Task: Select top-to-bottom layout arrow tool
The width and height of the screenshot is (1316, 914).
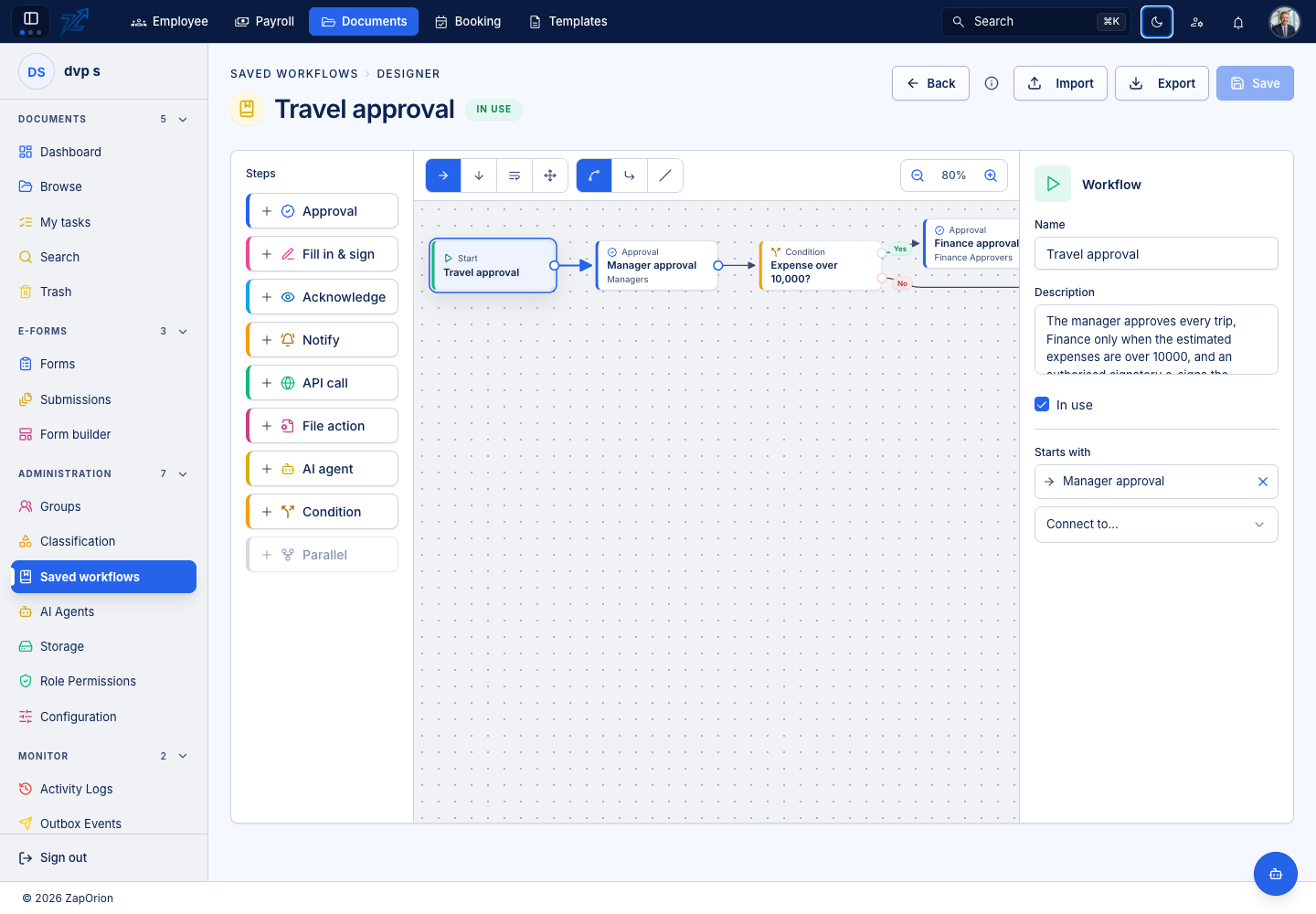Action: click(479, 175)
